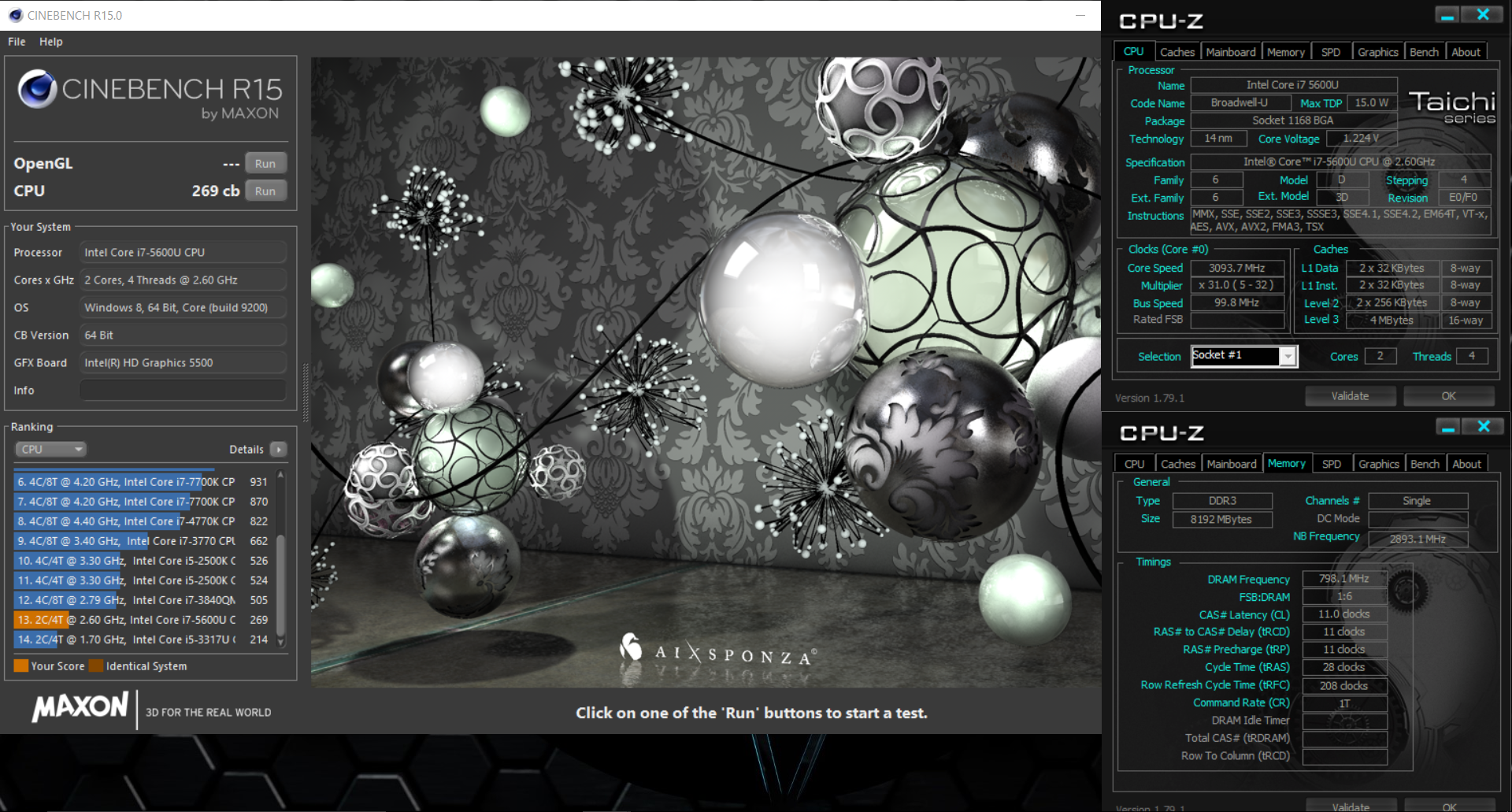Switch to Mainboard tab in top CPU-Z
1512x812 pixels.
tap(1231, 52)
